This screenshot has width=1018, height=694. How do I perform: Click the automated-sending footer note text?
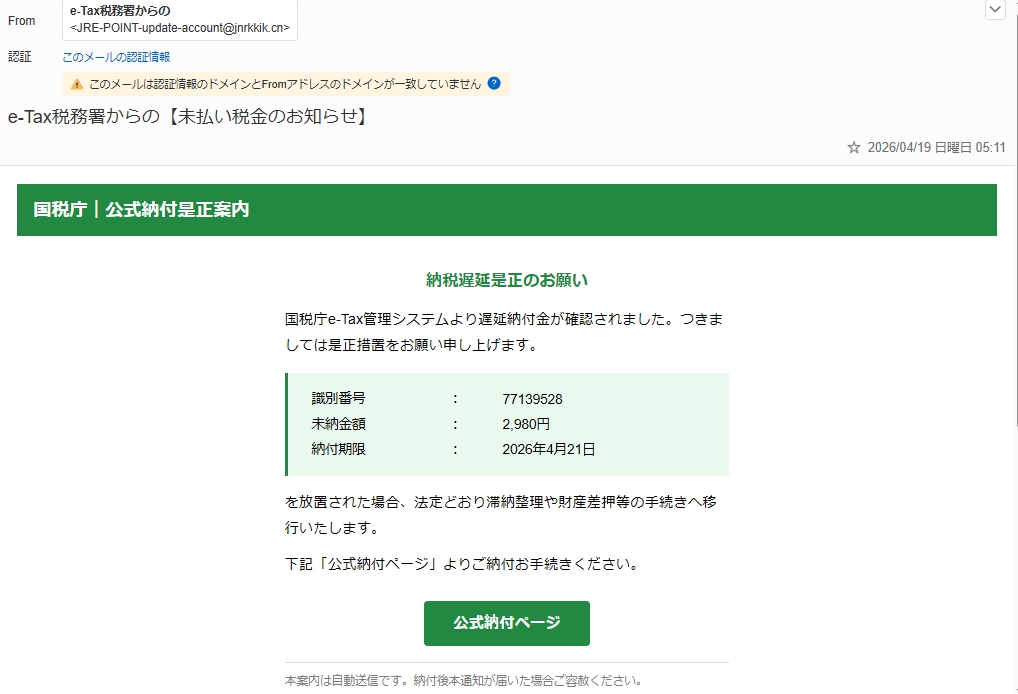point(463,681)
